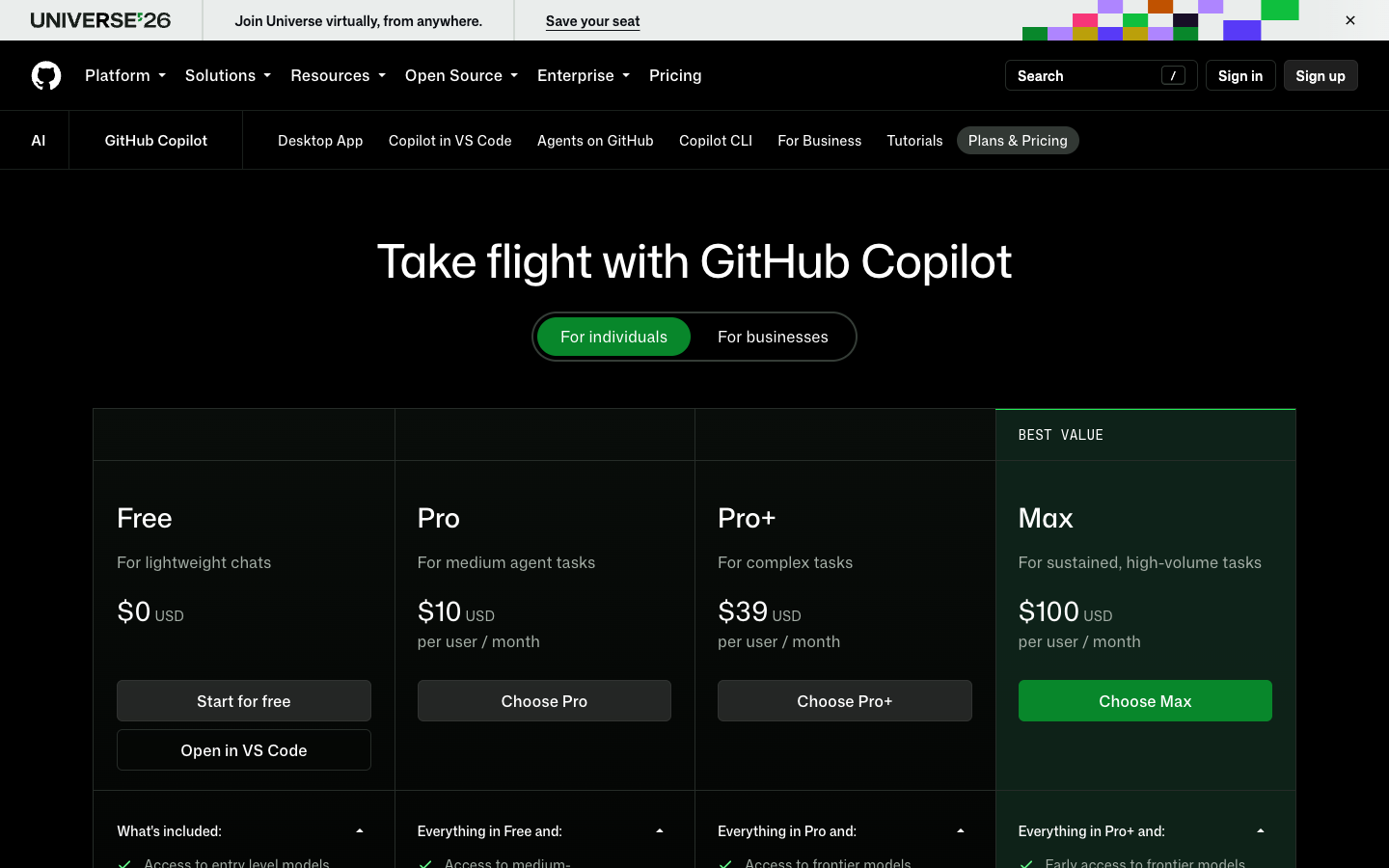
Task: Click the GitHub logo icon
Action: [x=46, y=75]
